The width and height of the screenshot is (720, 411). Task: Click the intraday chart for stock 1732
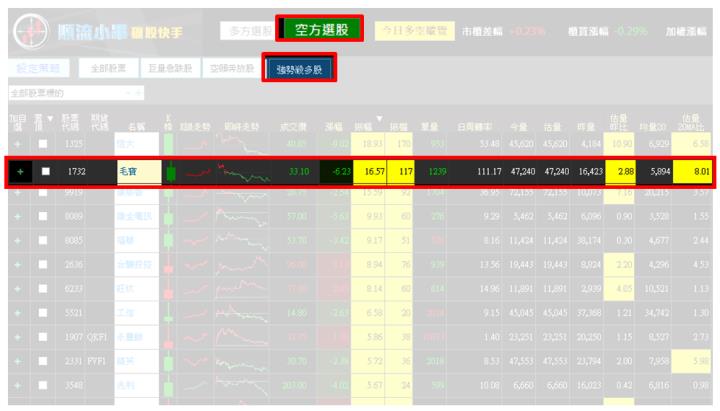click(245, 172)
